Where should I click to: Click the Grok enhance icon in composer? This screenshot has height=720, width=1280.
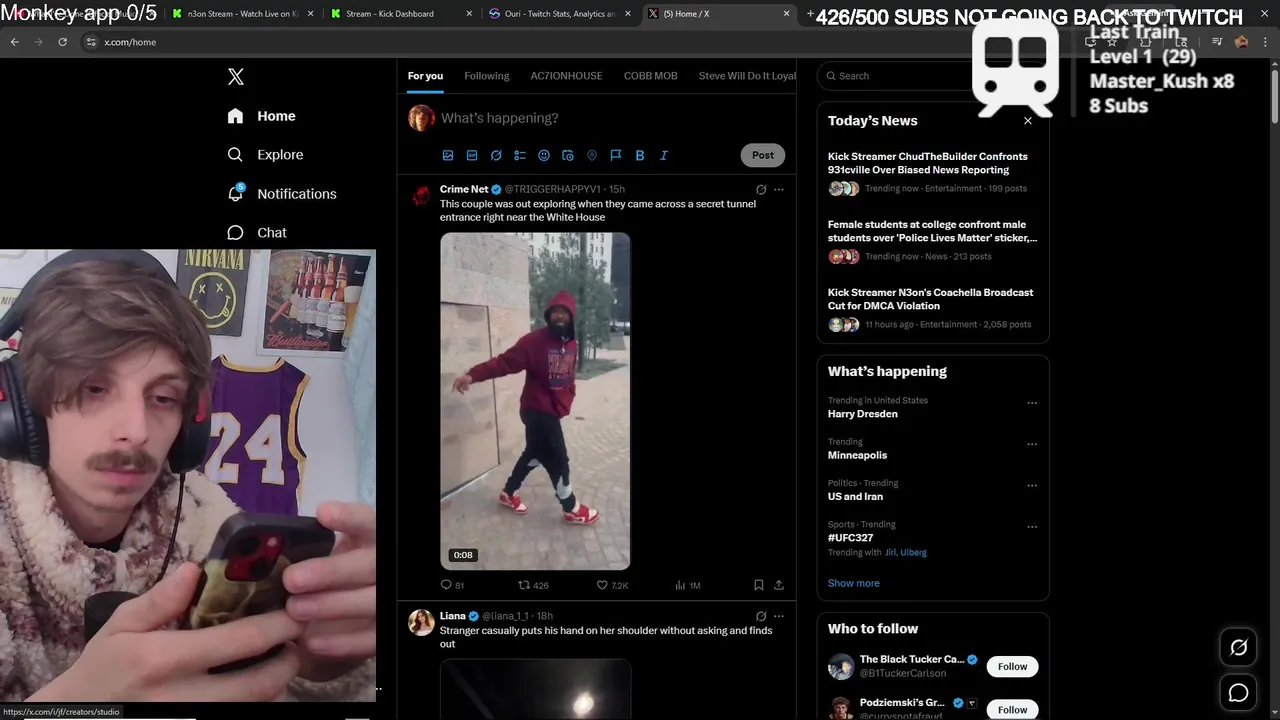tap(496, 155)
